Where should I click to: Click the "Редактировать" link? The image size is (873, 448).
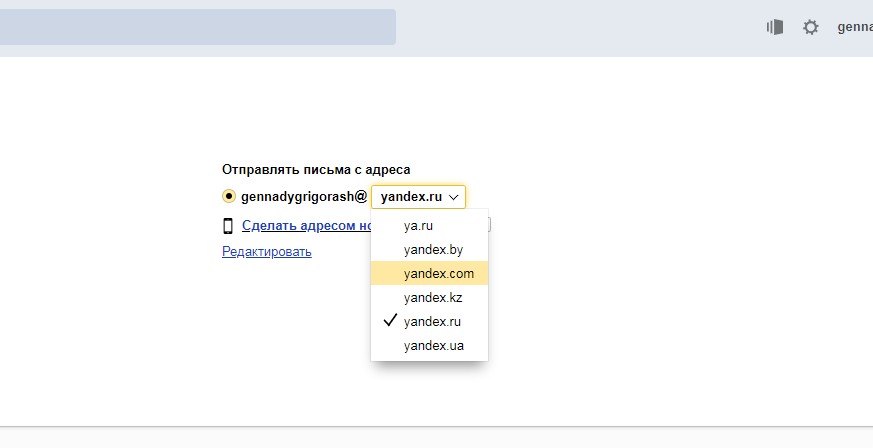click(266, 252)
